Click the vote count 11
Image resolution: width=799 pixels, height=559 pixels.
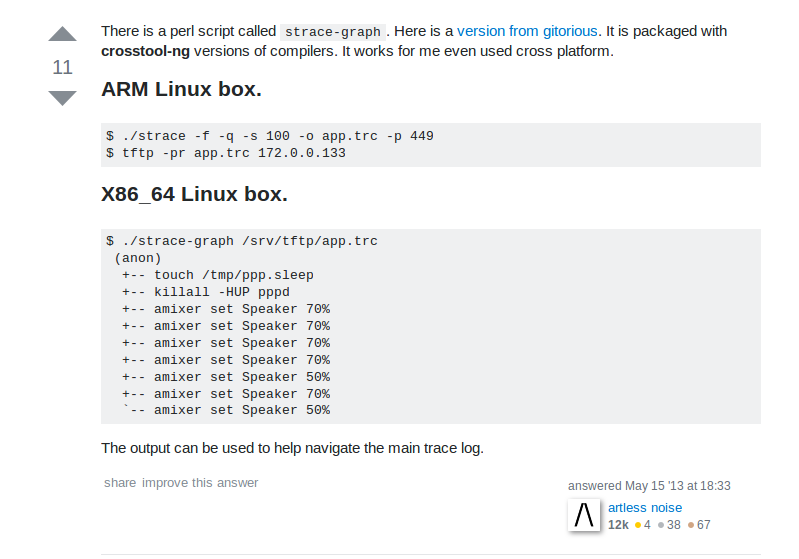tap(62, 67)
